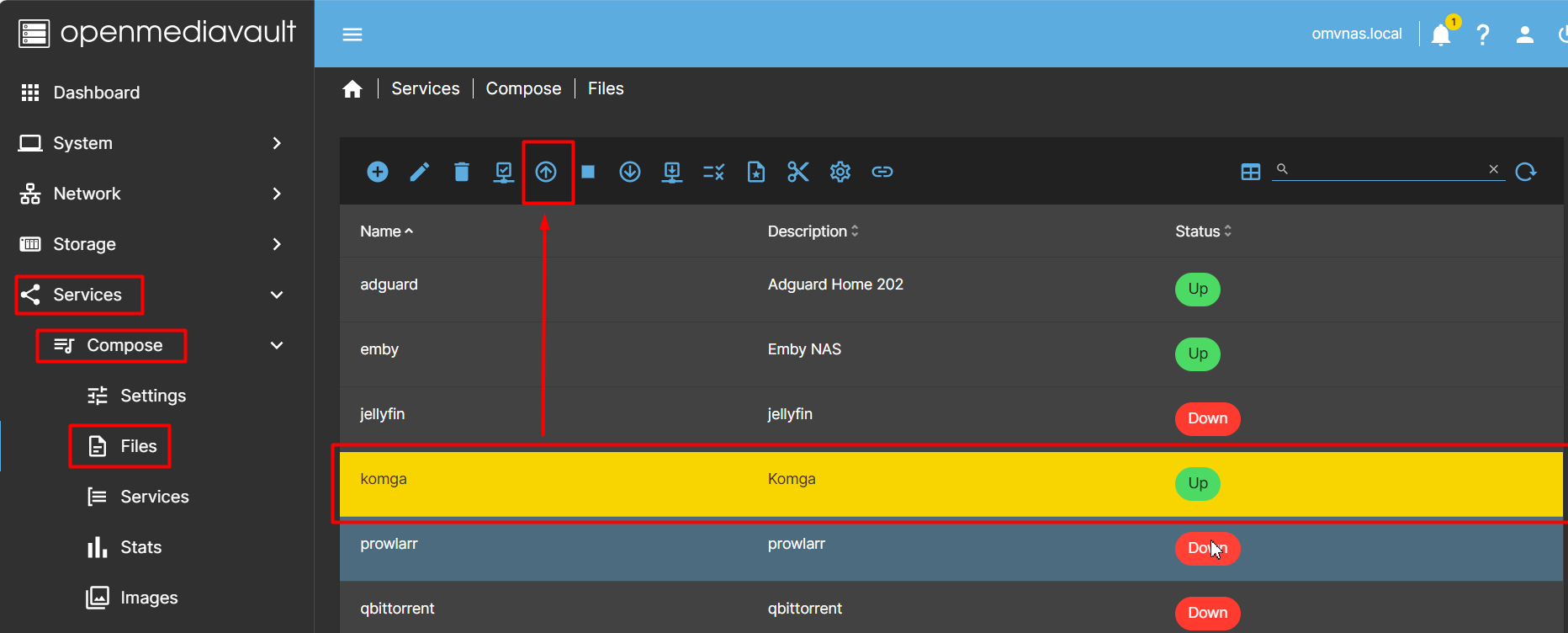Click the starred document icon

pos(756,172)
